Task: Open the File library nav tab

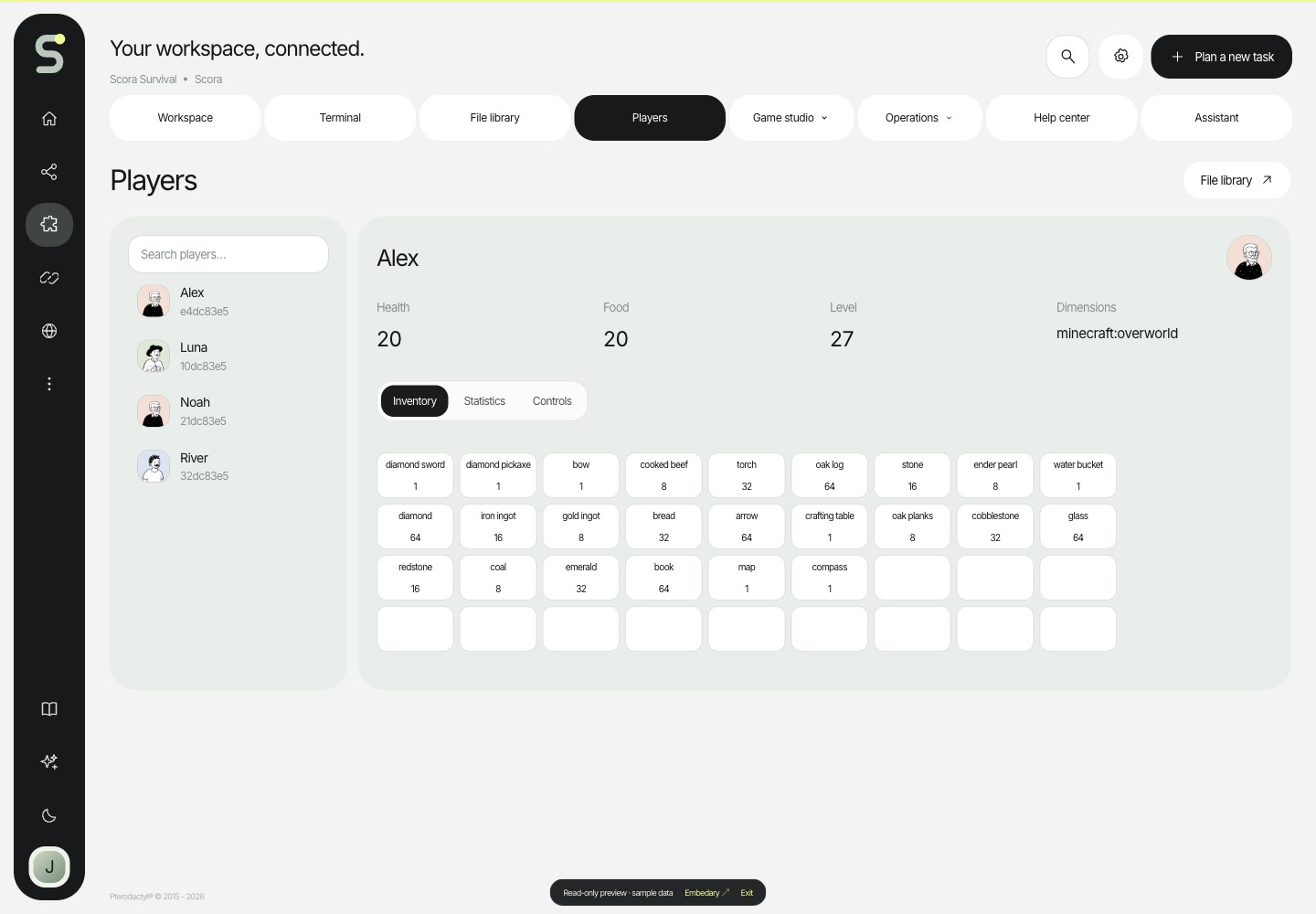Action: click(495, 118)
